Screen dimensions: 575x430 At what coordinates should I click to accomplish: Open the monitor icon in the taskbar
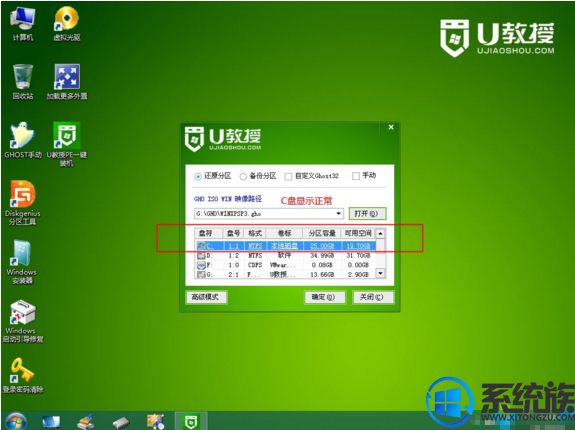coord(51,422)
